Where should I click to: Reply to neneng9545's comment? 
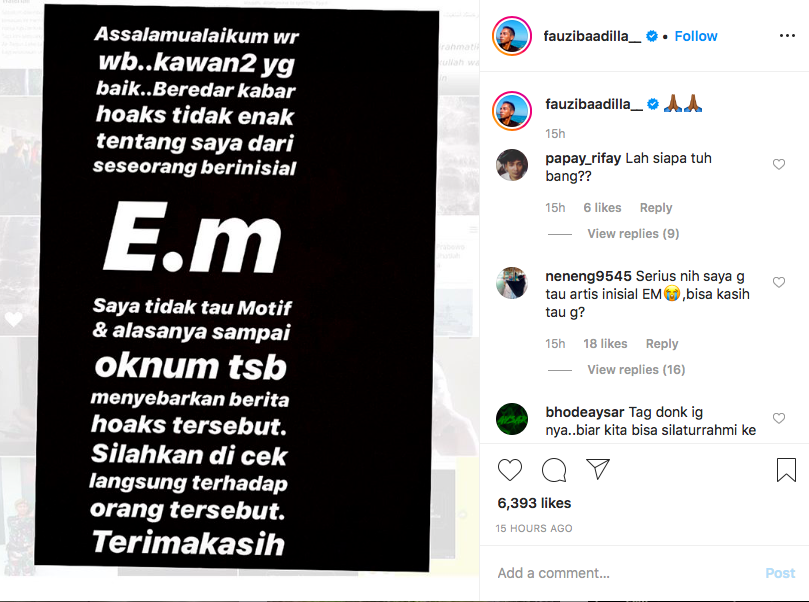662,344
